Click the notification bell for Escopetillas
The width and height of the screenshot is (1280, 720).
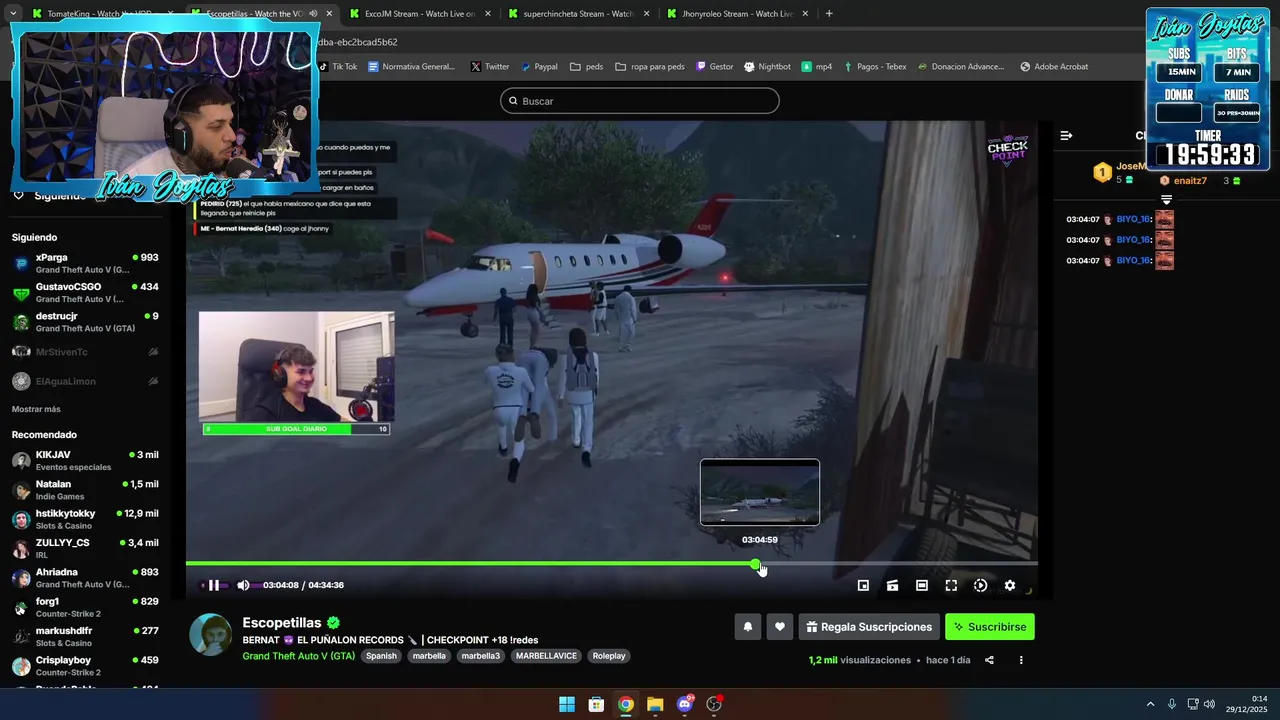click(747, 627)
